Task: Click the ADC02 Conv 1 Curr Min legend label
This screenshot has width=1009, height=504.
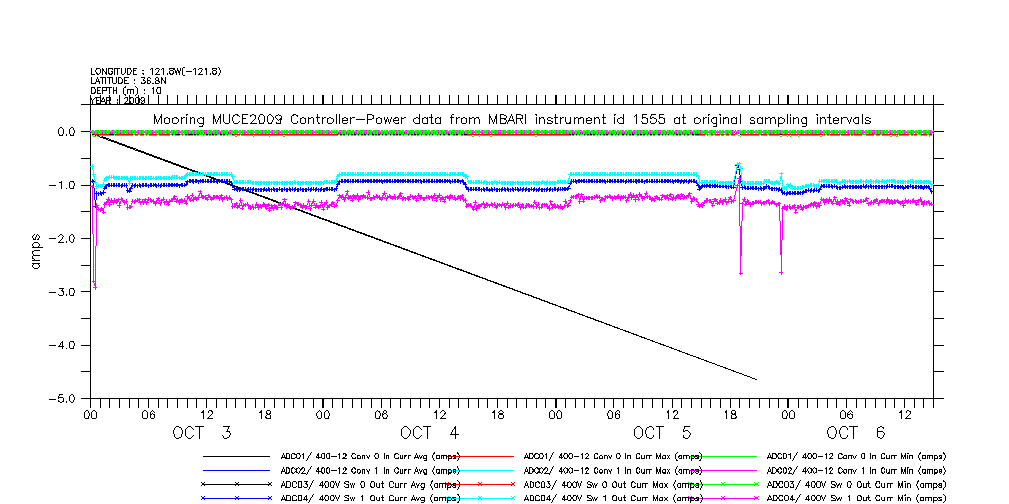Action: [x=855, y=470]
